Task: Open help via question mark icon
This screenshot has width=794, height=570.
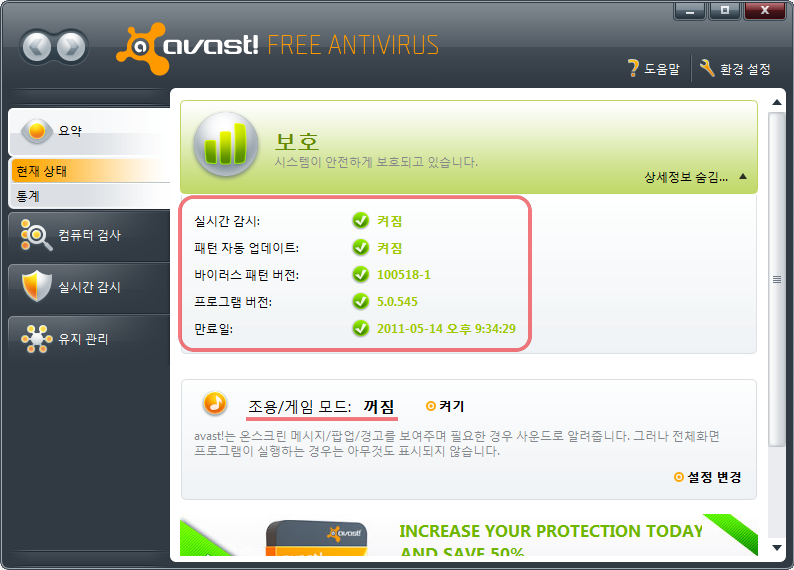Action: coord(633,68)
